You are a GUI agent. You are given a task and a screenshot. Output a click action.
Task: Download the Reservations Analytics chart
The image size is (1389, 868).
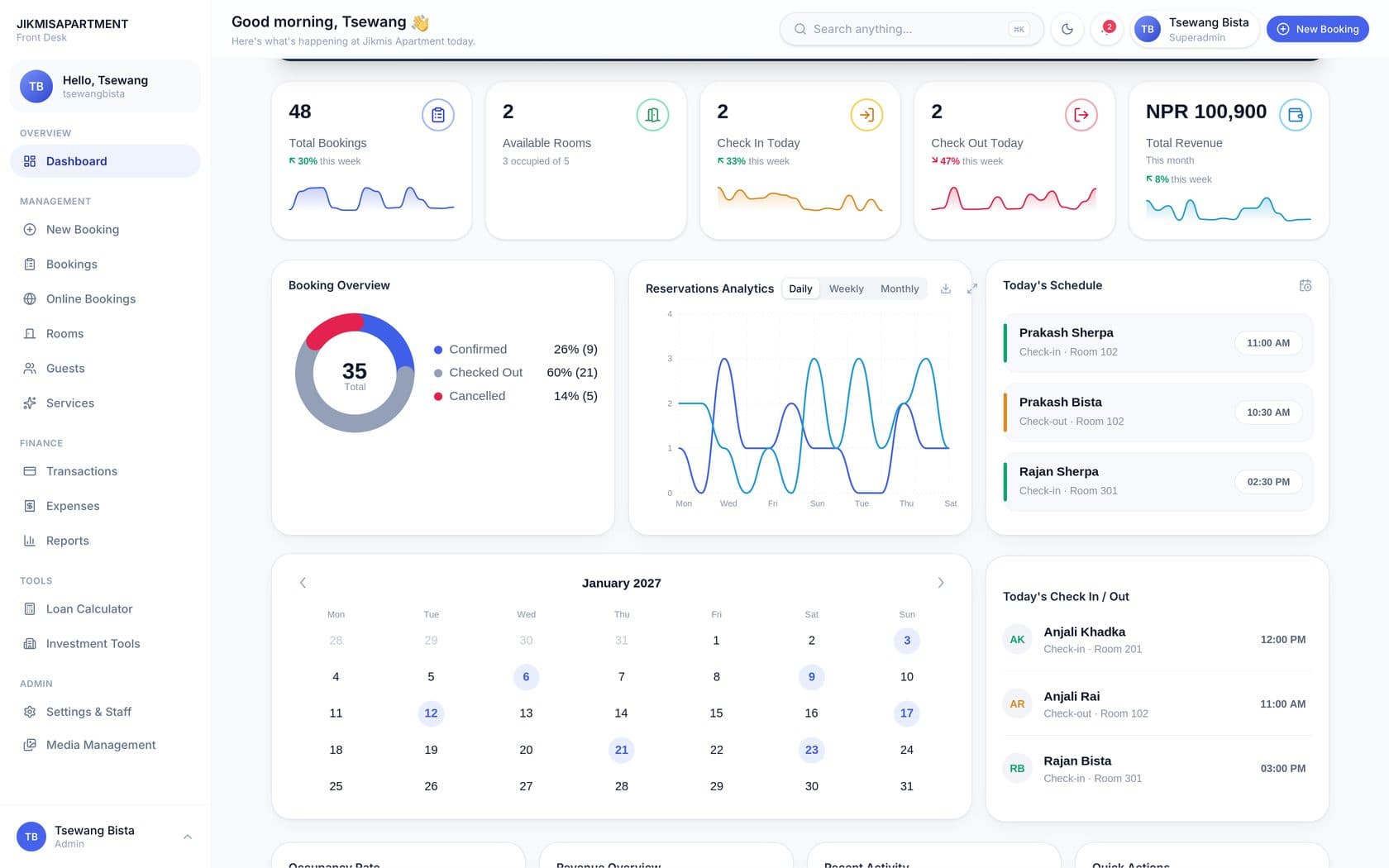(x=946, y=289)
